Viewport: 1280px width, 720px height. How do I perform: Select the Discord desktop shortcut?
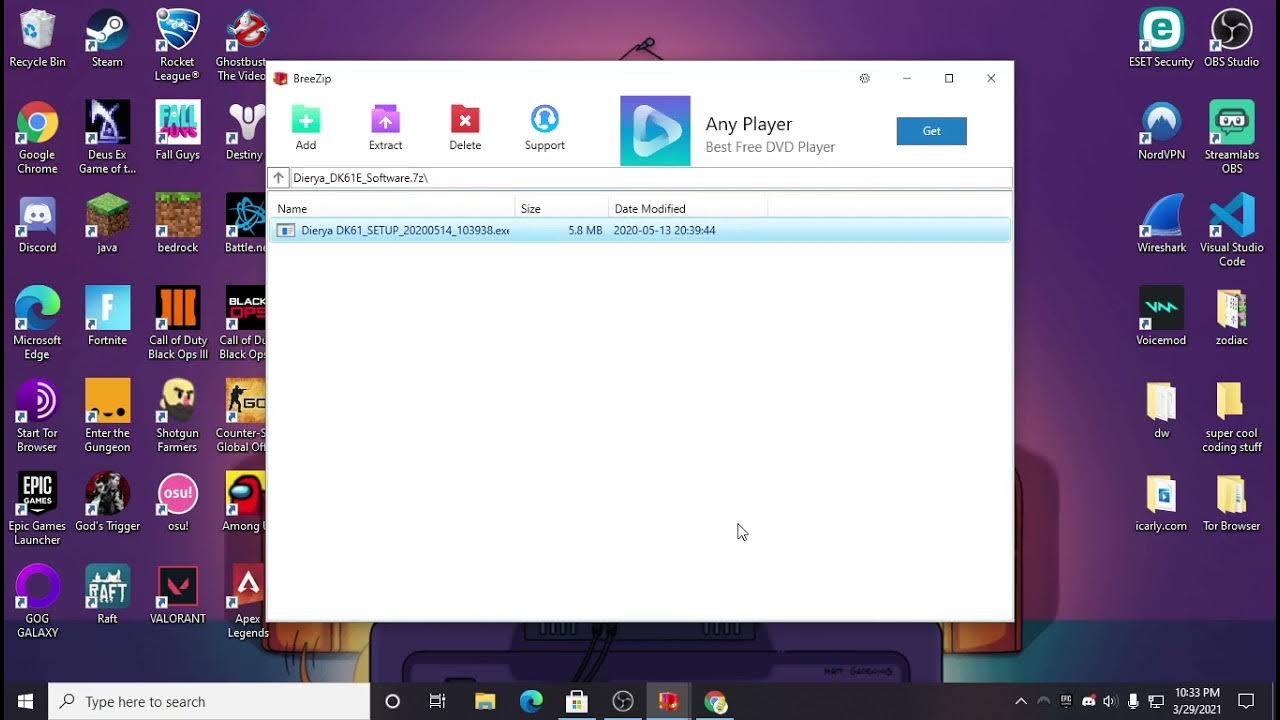click(x=37, y=224)
